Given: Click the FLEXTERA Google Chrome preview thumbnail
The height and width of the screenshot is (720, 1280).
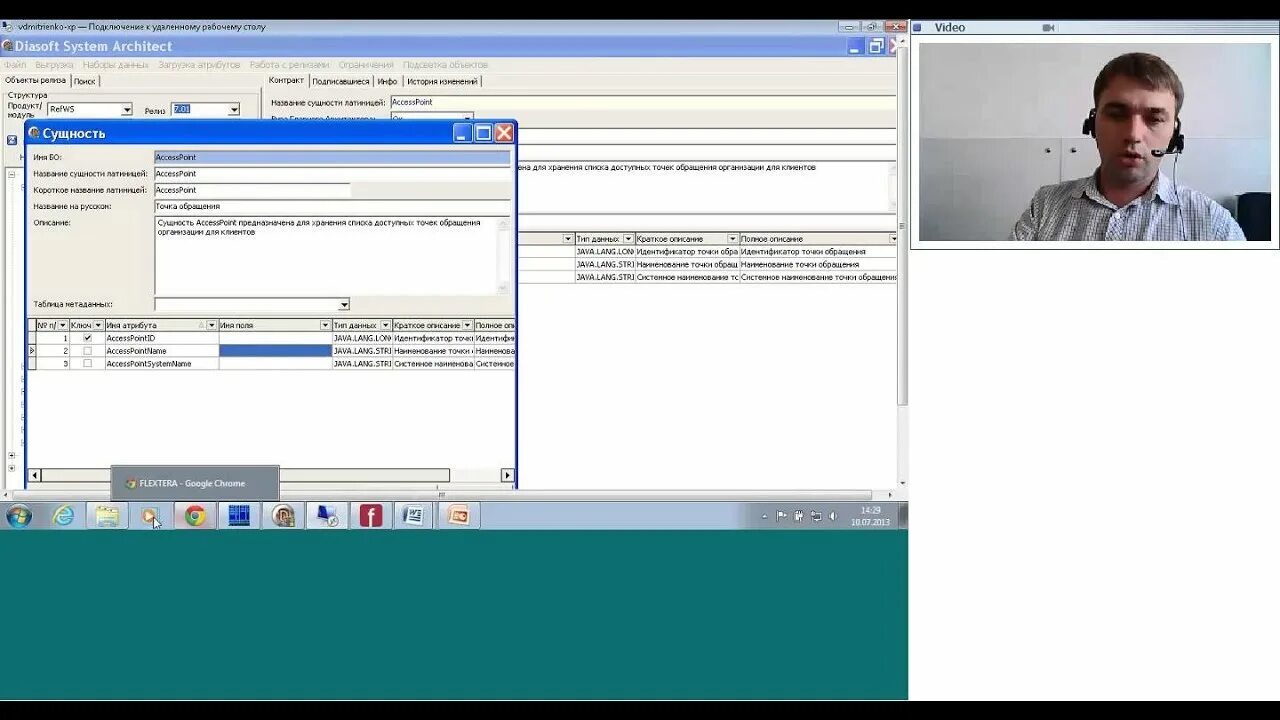Looking at the screenshot, I should (x=194, y=483).
